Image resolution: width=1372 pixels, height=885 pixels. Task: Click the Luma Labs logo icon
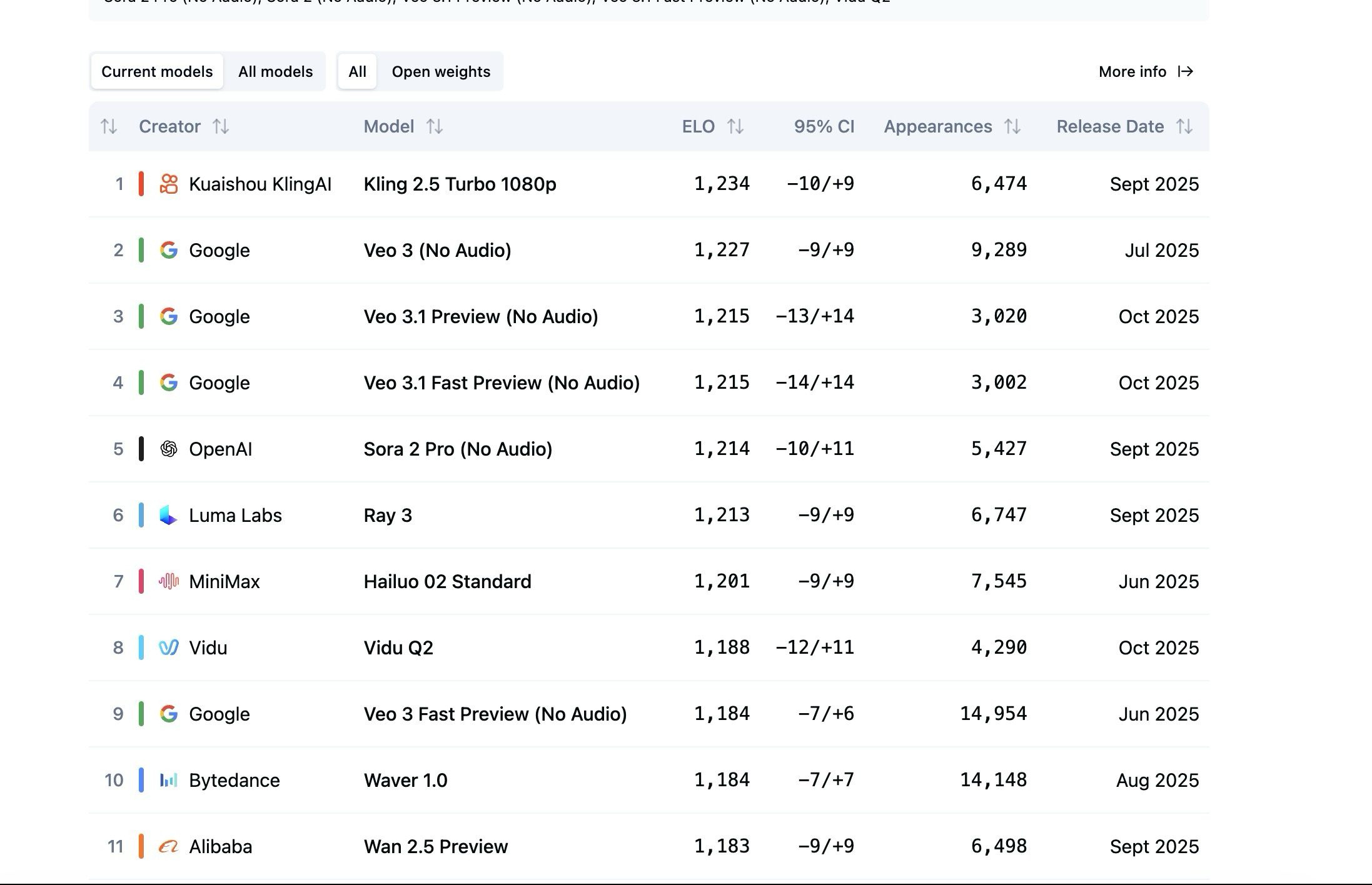pos(168,515)
